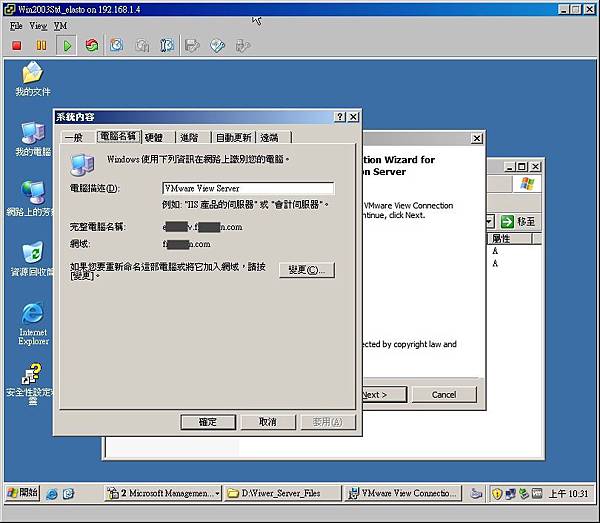Click the 開始 Start button

click(23, 493)
